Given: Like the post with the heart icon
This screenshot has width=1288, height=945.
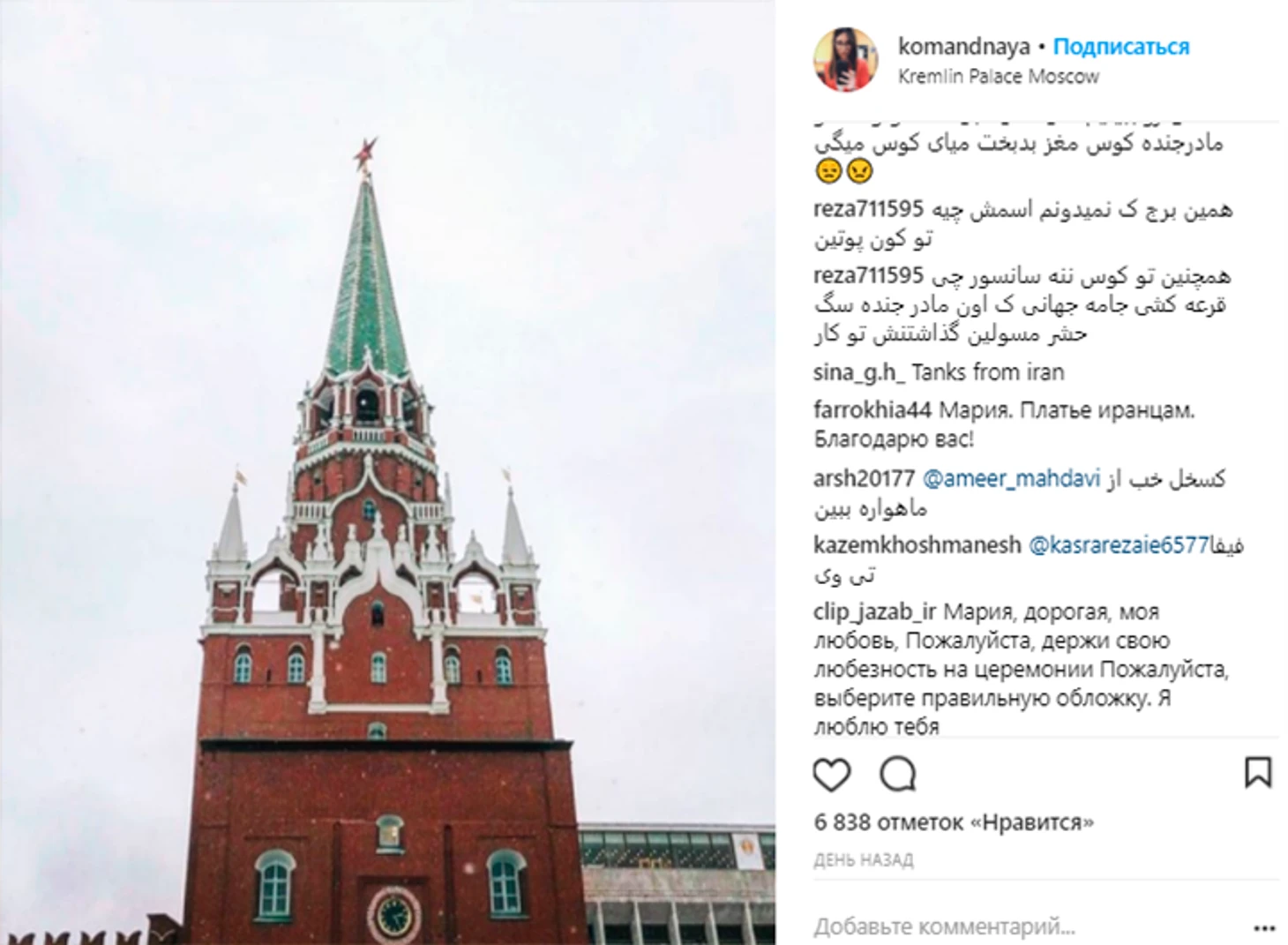Looking at the screenshot, I should click(831, 775).
